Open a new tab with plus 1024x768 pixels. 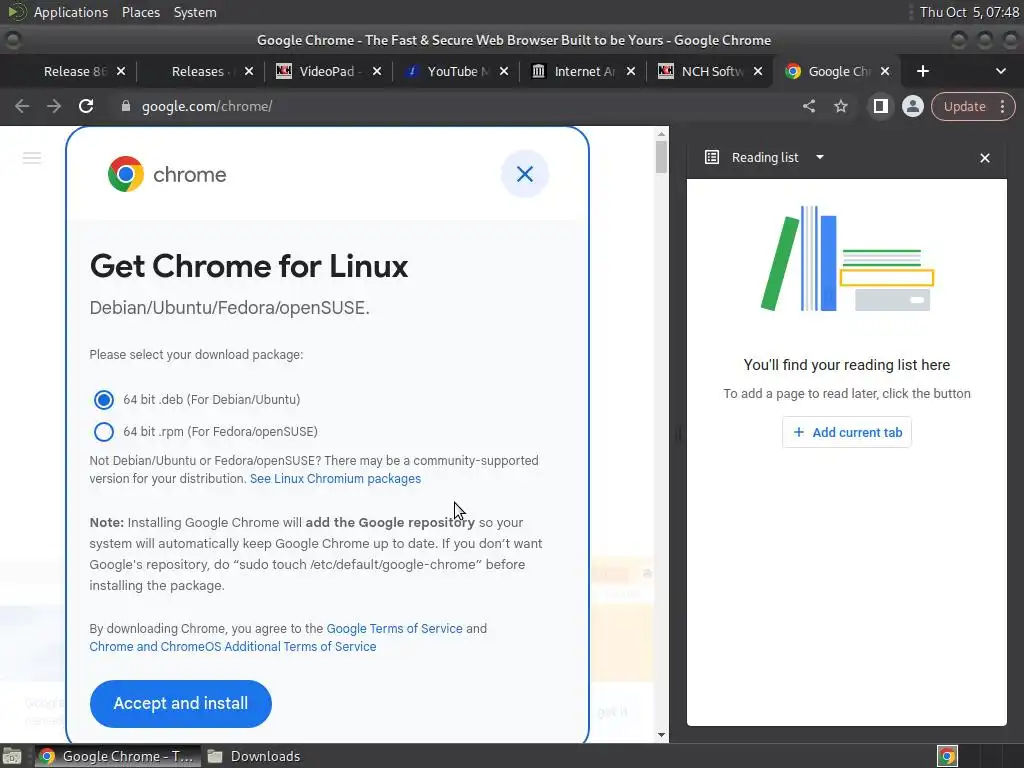[x=922, y=71]
